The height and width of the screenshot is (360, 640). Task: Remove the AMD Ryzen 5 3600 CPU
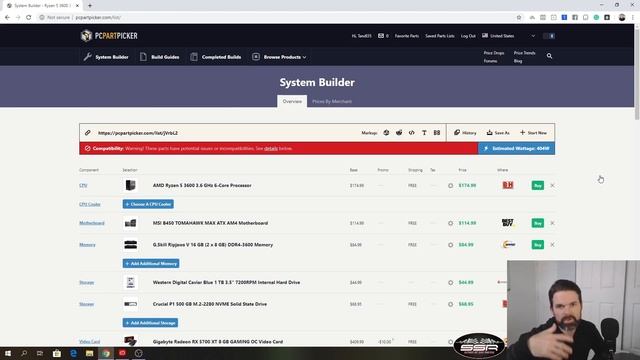tap(552, 185)
